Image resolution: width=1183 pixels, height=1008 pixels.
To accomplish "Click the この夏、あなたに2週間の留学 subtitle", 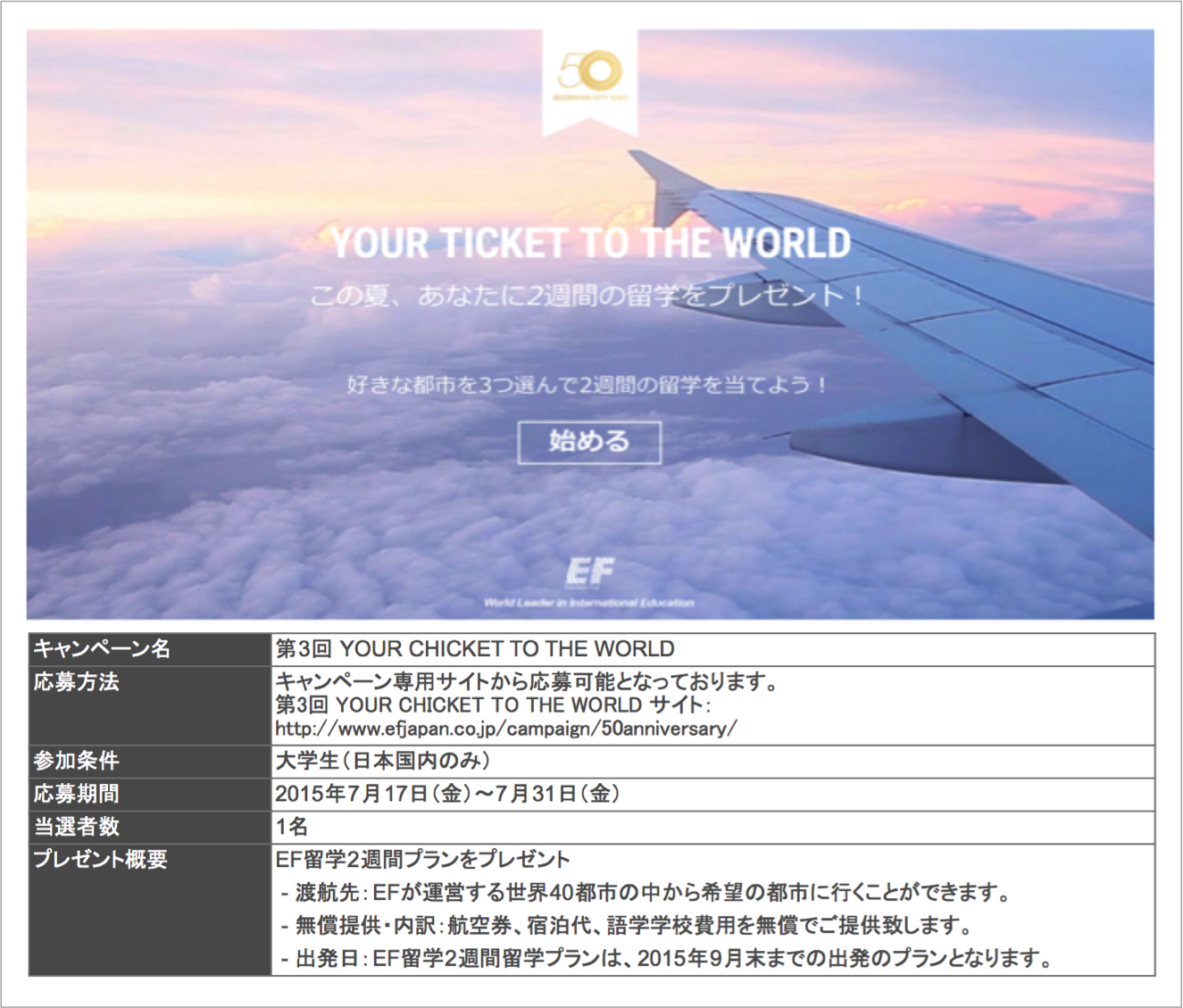I will pos(587,296).
